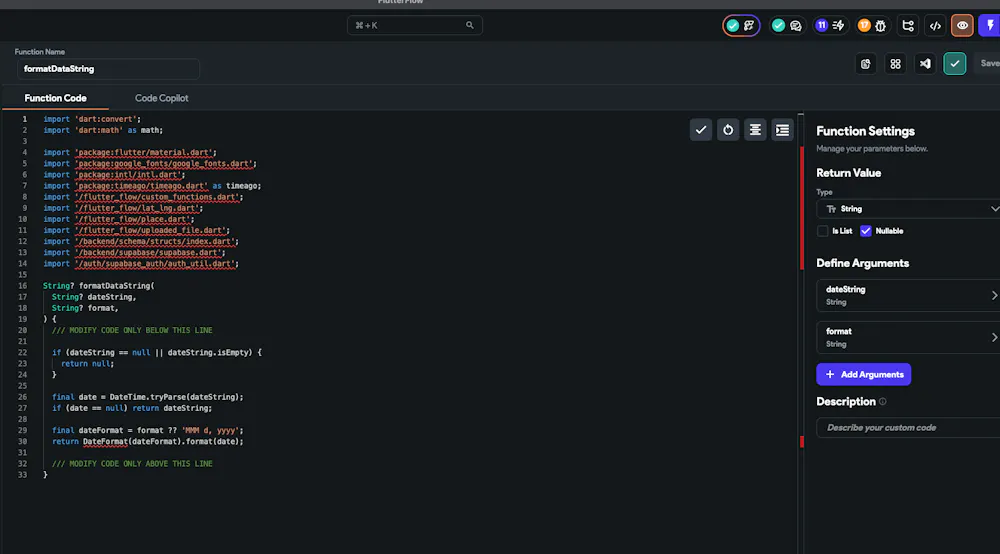Open the branching menu icon

[x=908, y=26]
